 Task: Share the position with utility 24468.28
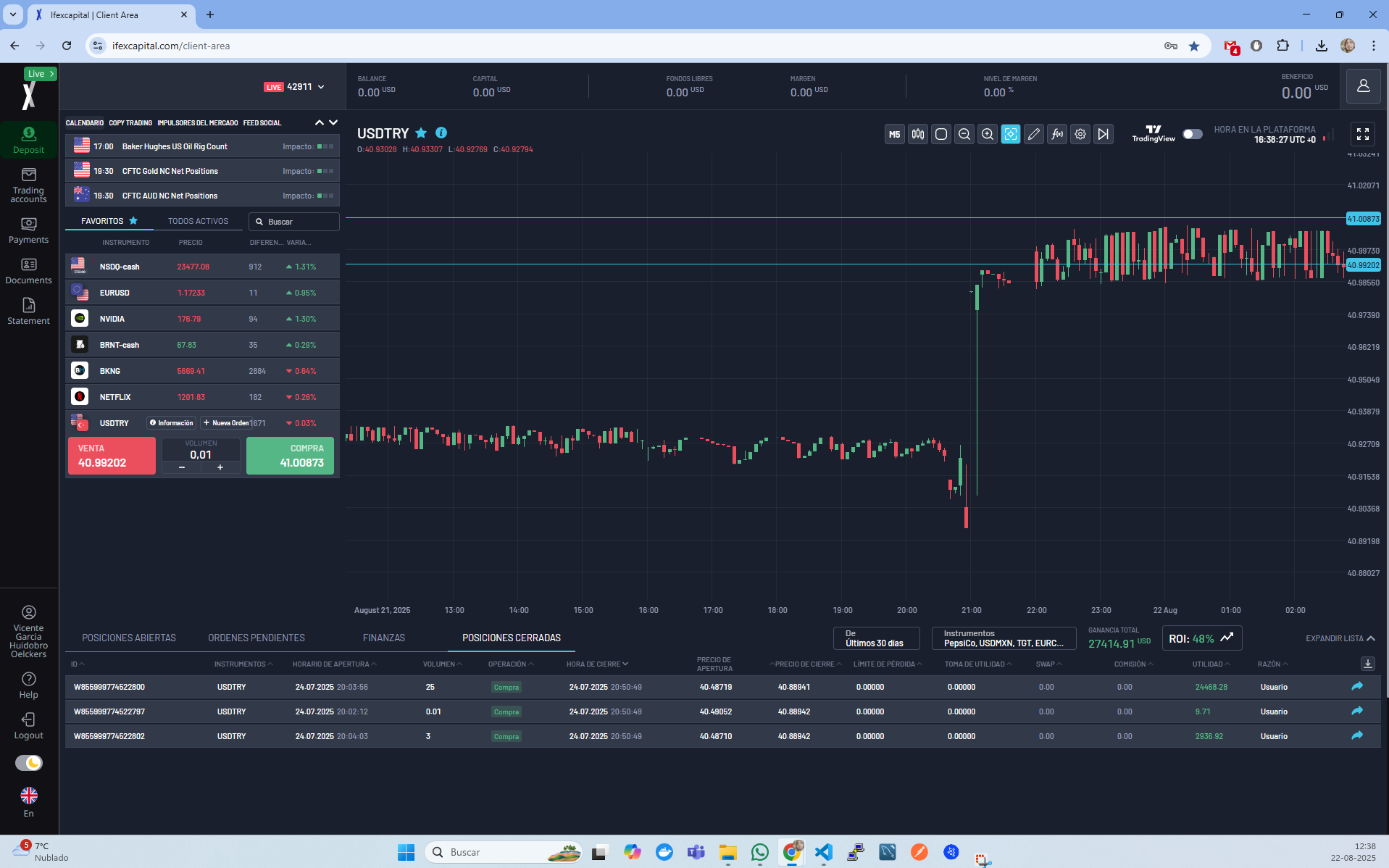coord(1357,687)
